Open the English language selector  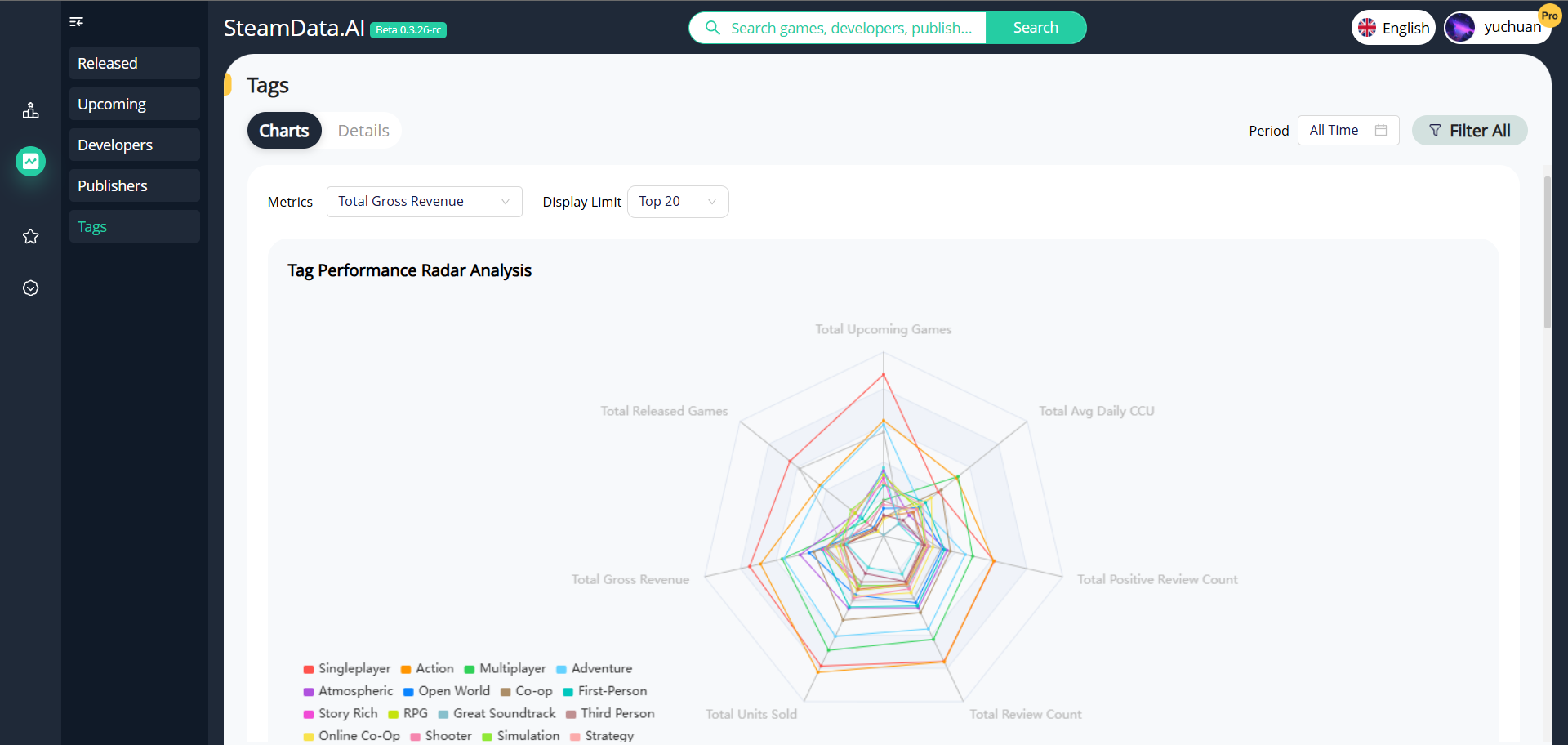point(1393,28)
